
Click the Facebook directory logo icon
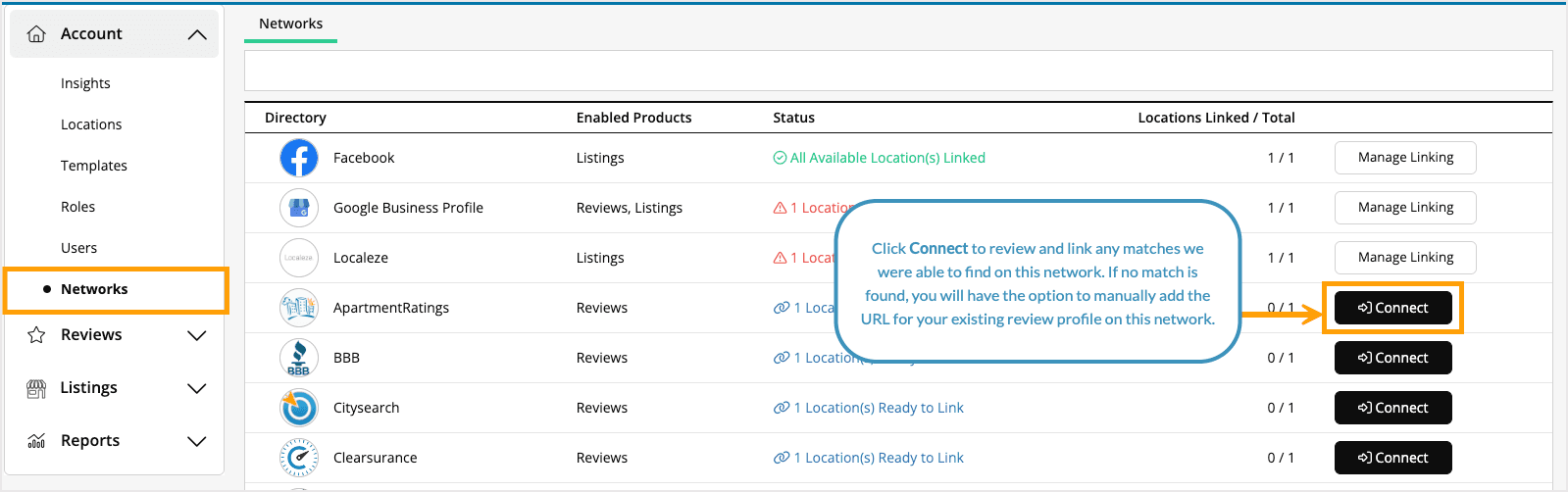299,158
